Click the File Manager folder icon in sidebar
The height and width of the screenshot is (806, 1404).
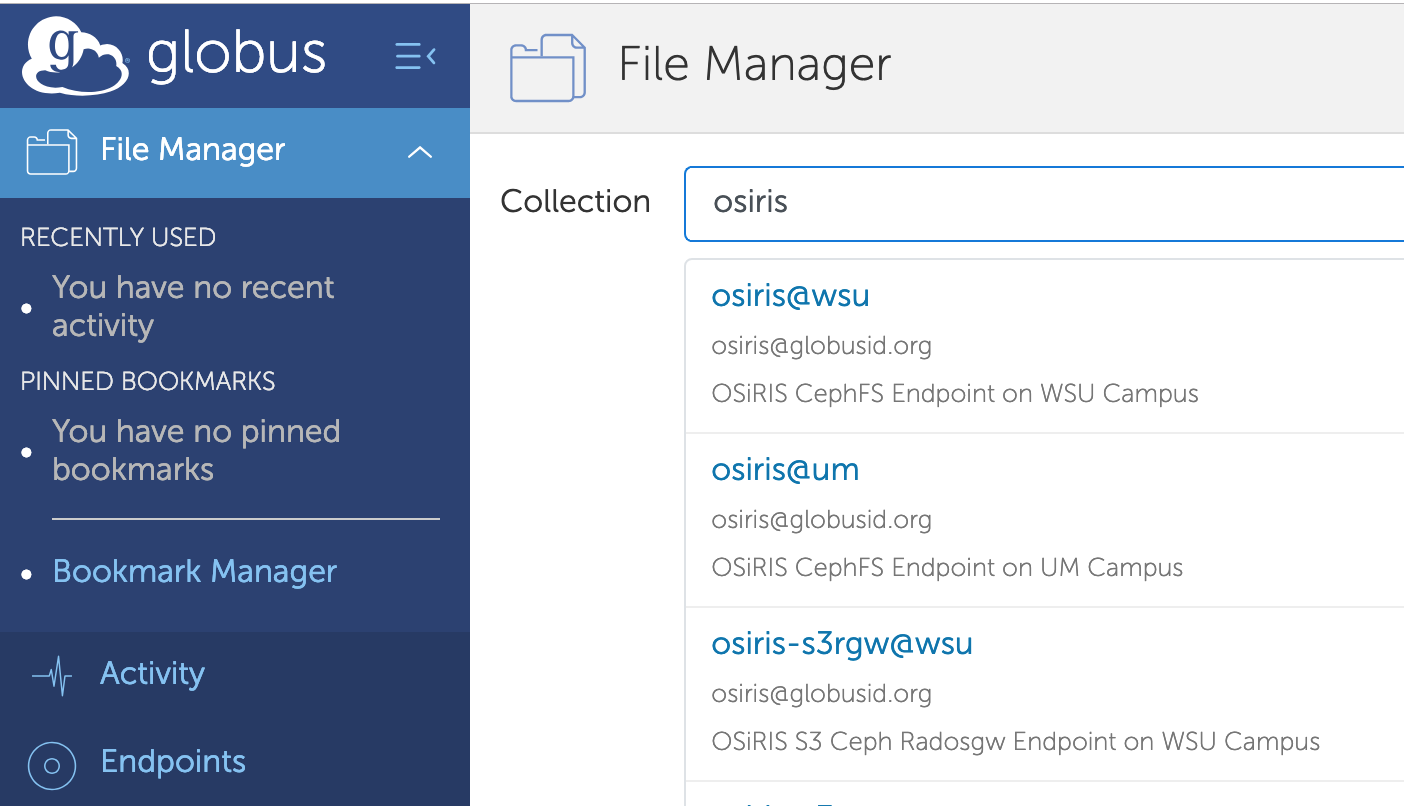click(52, 152)
